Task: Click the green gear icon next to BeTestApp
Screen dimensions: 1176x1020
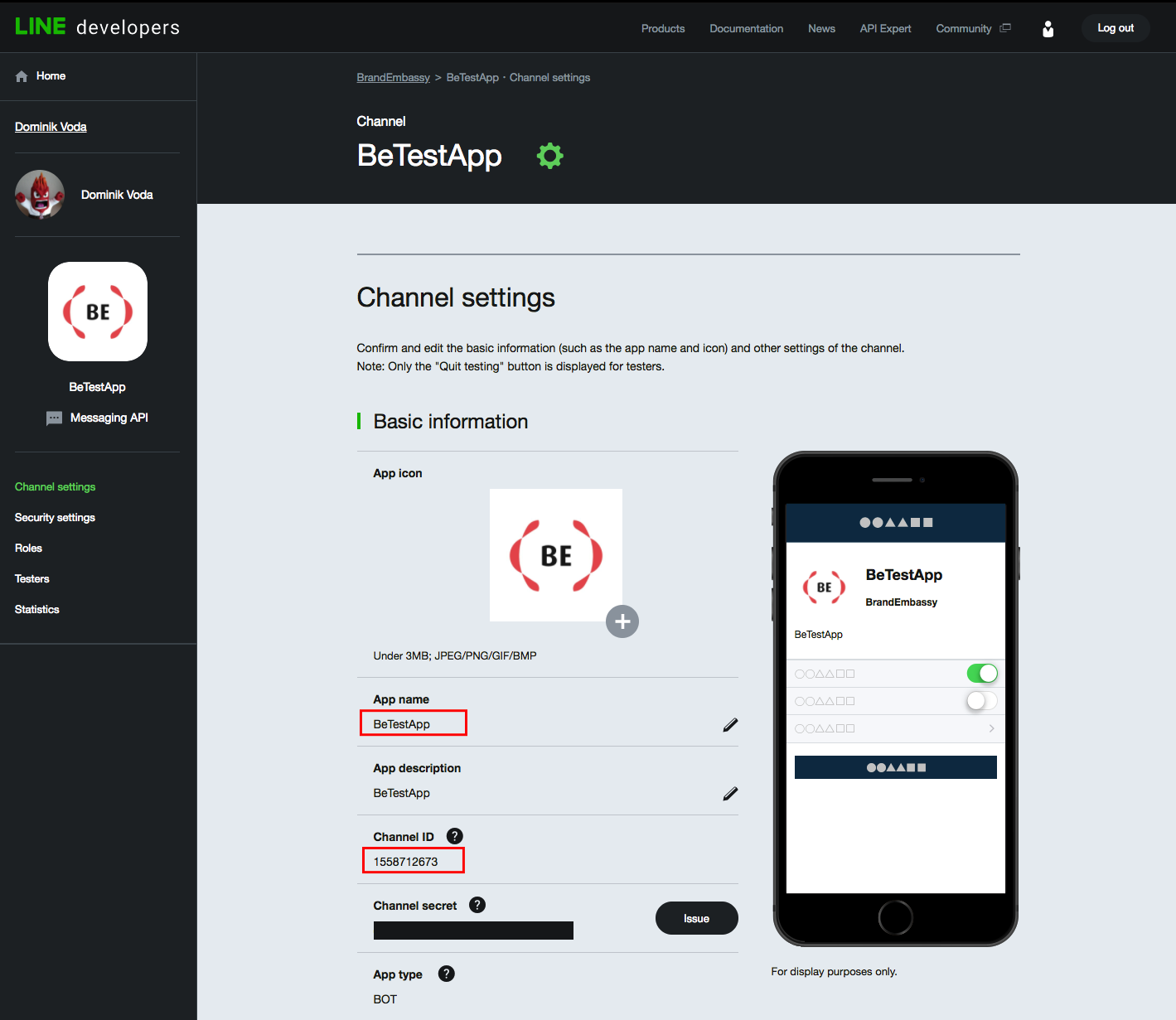Action: [x=549, y=155]
